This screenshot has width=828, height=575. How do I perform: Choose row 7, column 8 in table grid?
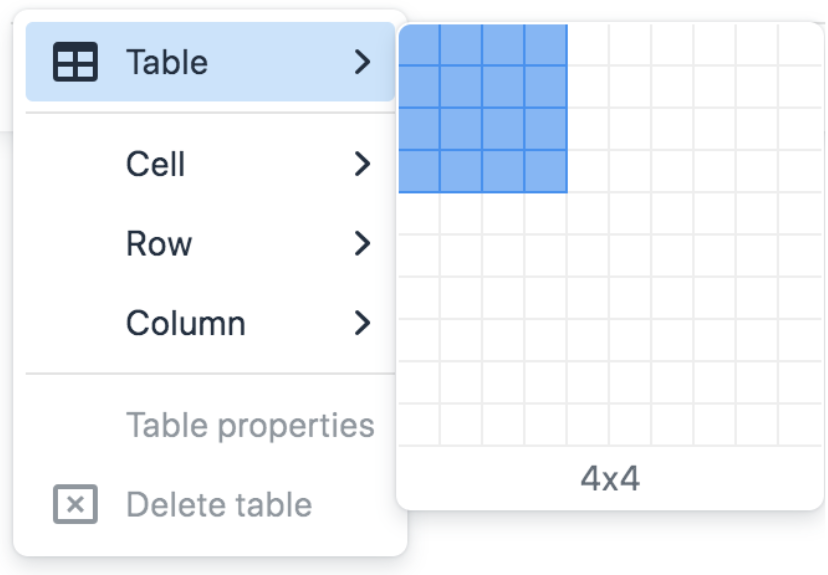pos(715,298)
